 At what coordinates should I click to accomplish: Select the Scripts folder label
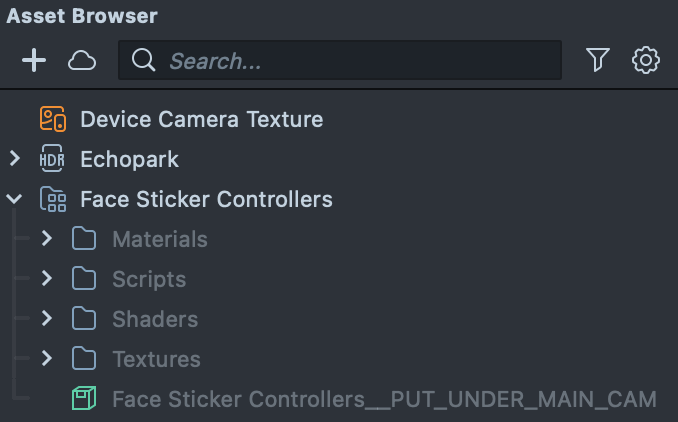[x=149, y=279]
